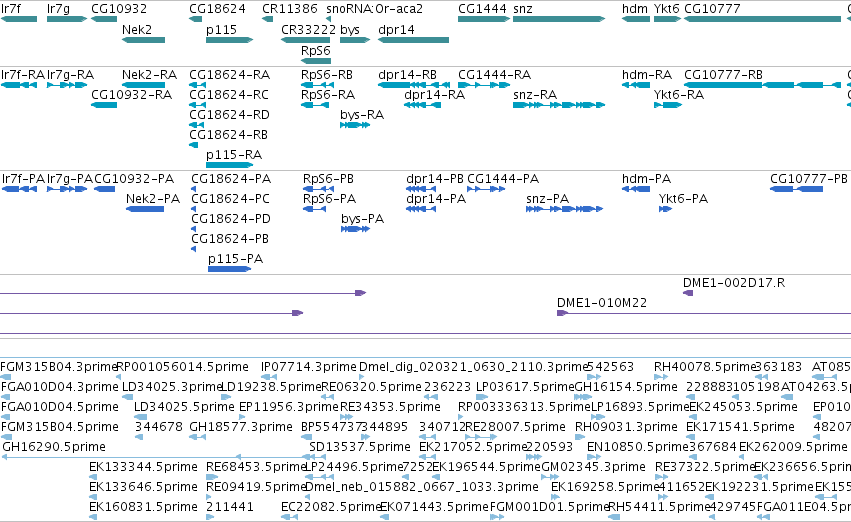Image resolution: width=851 pixels, height=522 pixels.
Task: Open EST EK160831.5prime
Action: pos(143,507)
